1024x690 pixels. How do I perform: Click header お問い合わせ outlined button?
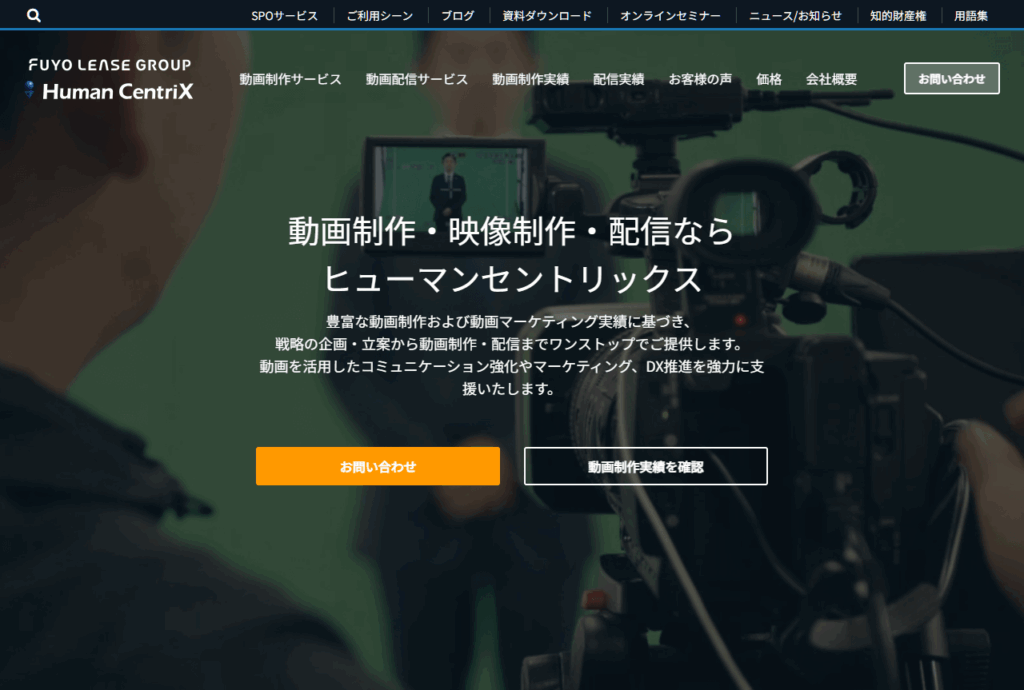(x=952, y=78)
